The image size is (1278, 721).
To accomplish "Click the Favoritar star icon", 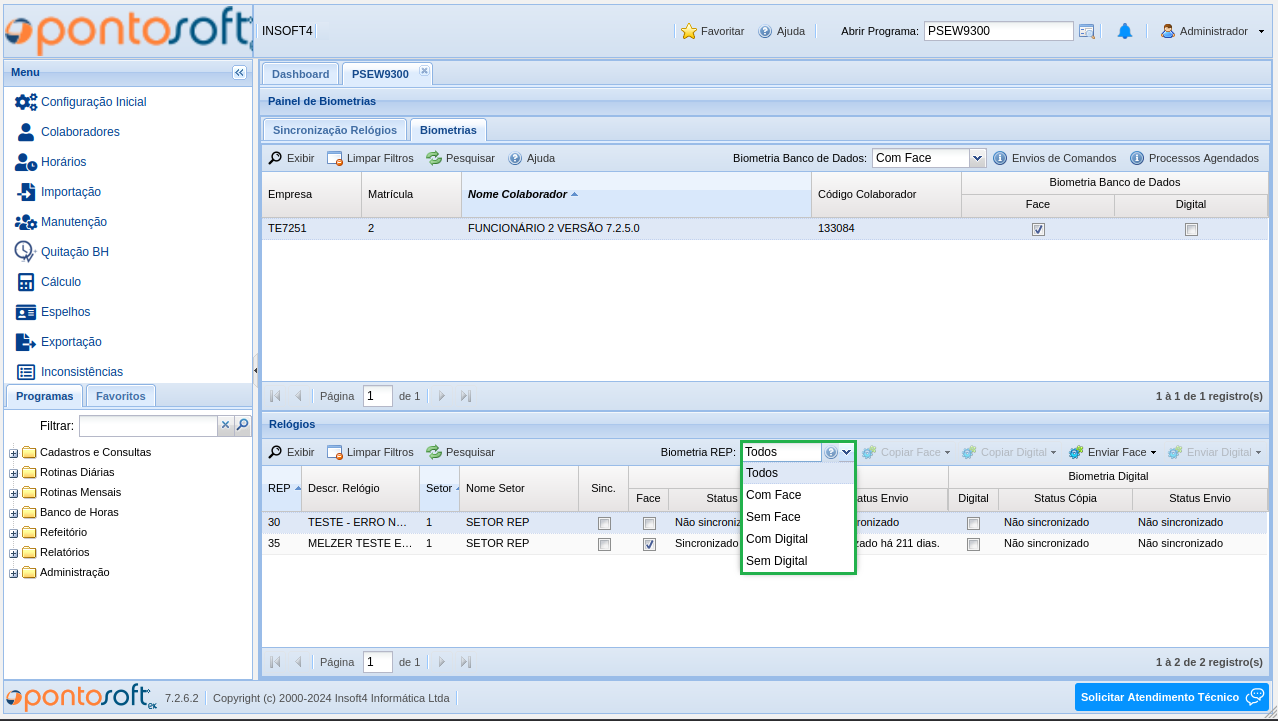I will [x=688, y=31].
